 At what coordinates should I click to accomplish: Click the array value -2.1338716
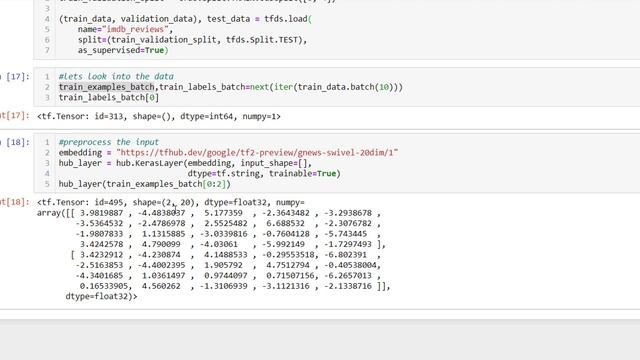point(348,286)
